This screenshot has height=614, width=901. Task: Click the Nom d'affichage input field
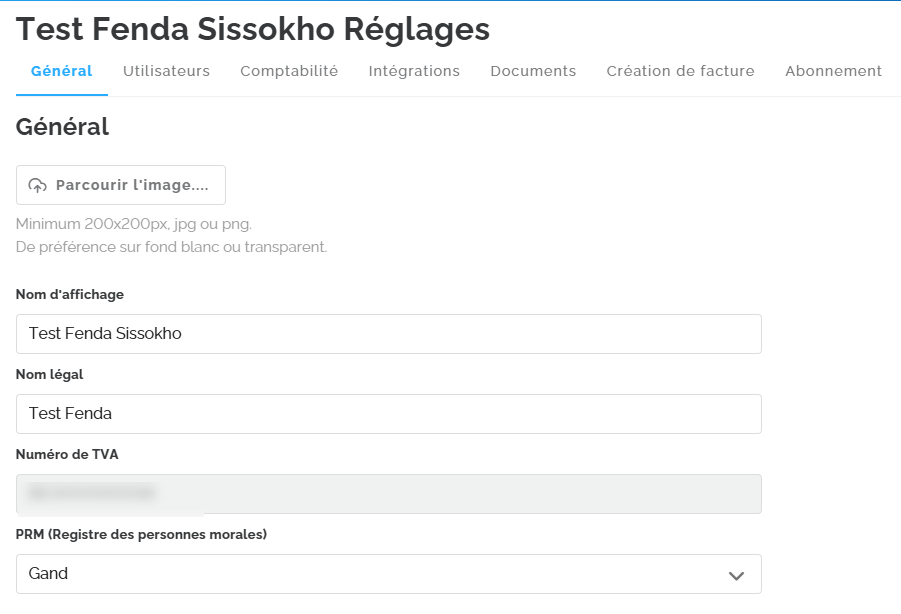point(388,334)
